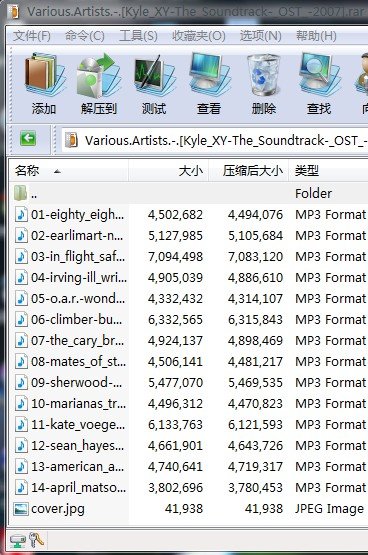Click the 添加 (Add) toolbar icon
Image resolution: width=368 pixels, height=555 pixels.
tap(45, 75)
